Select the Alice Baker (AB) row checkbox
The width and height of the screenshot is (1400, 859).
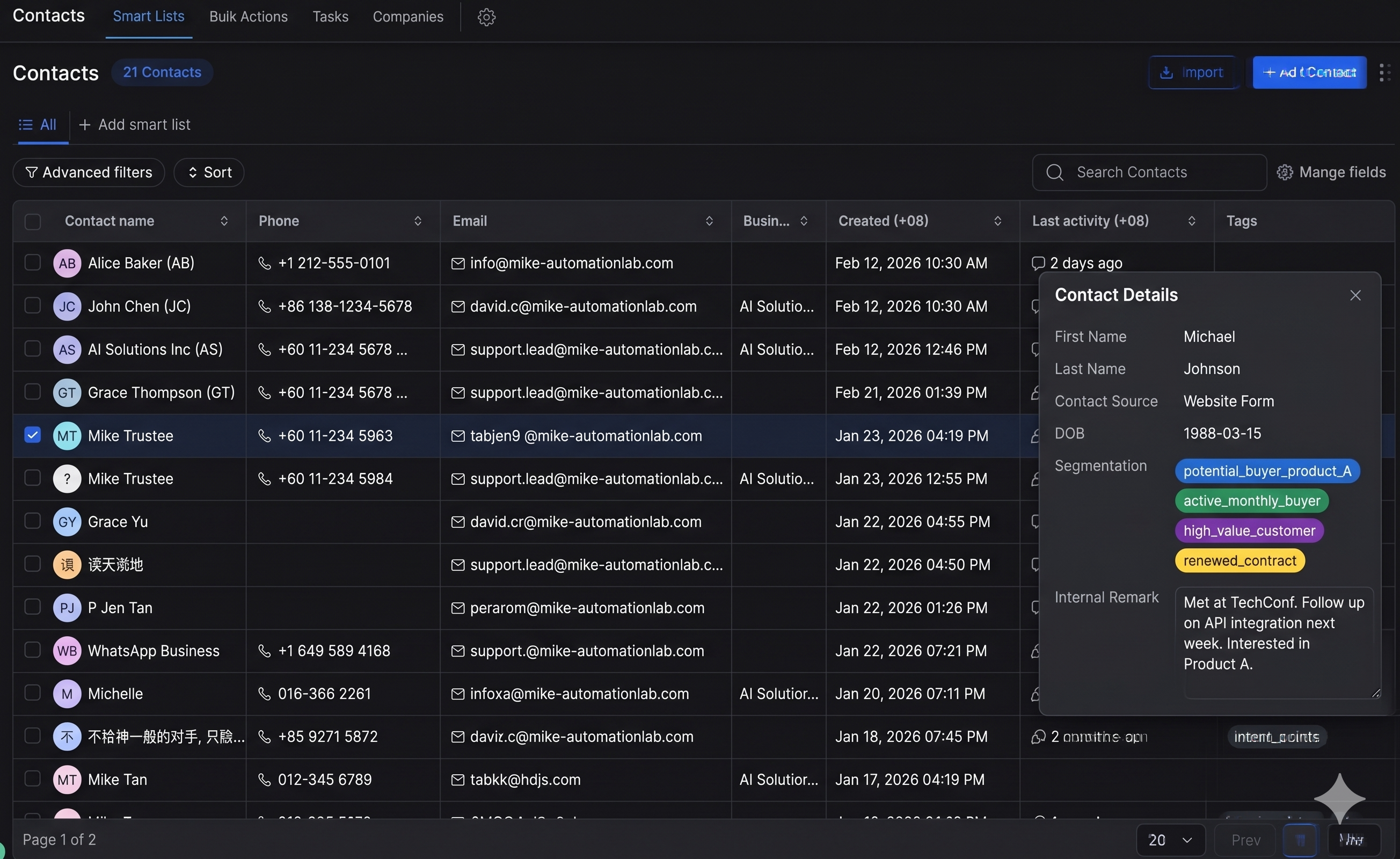(32, 263)
